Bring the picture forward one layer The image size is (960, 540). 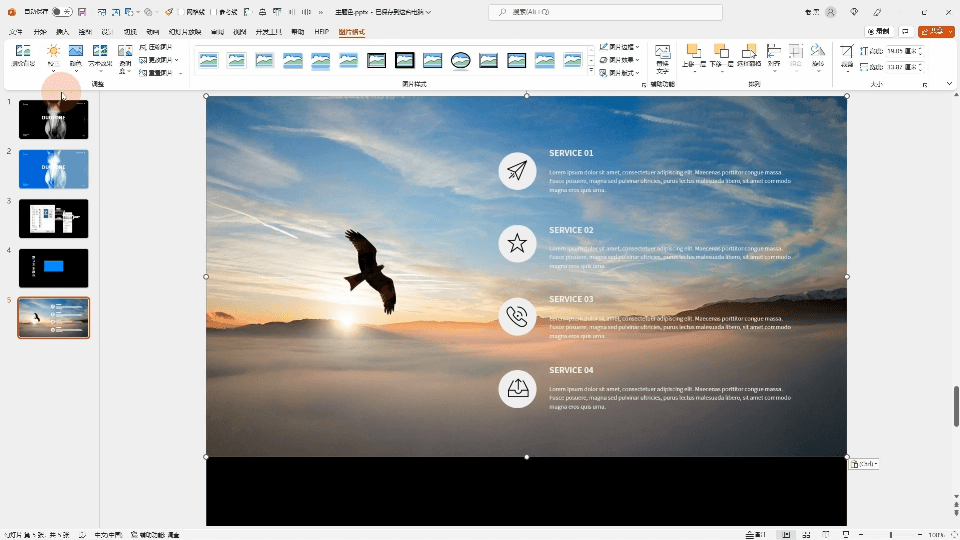click(694, 57)
